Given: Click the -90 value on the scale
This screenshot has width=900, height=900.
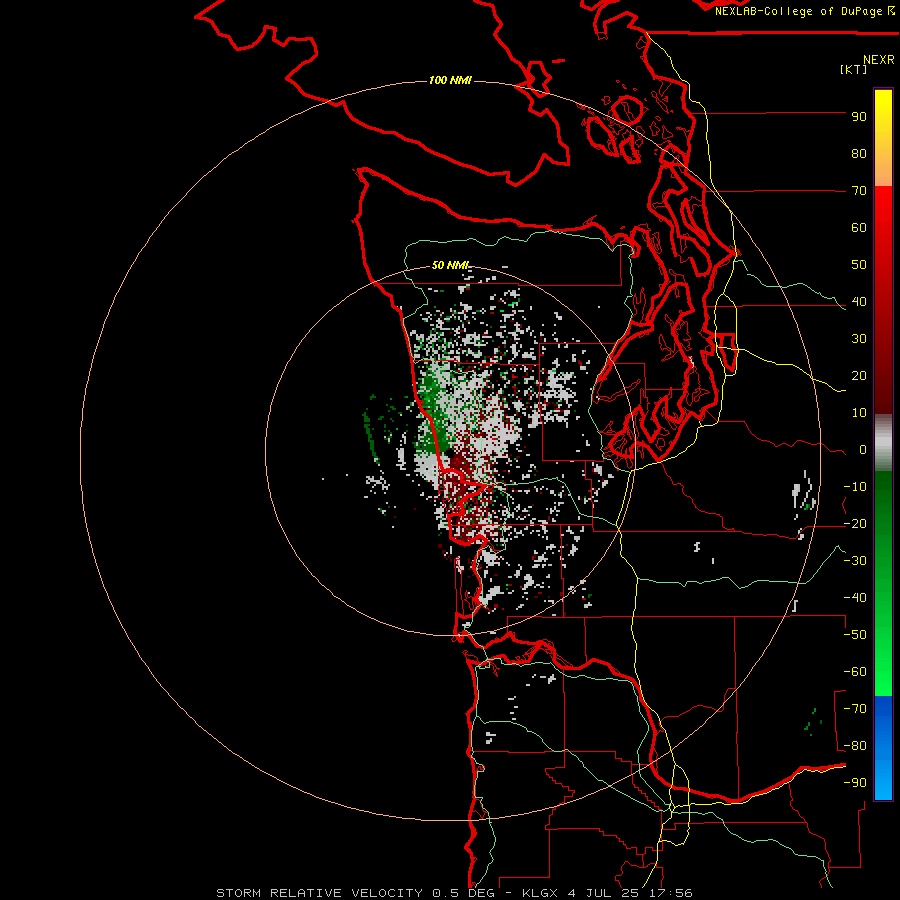Looking at the screenshot, I should pyautogui.click(x=855, y=783).
